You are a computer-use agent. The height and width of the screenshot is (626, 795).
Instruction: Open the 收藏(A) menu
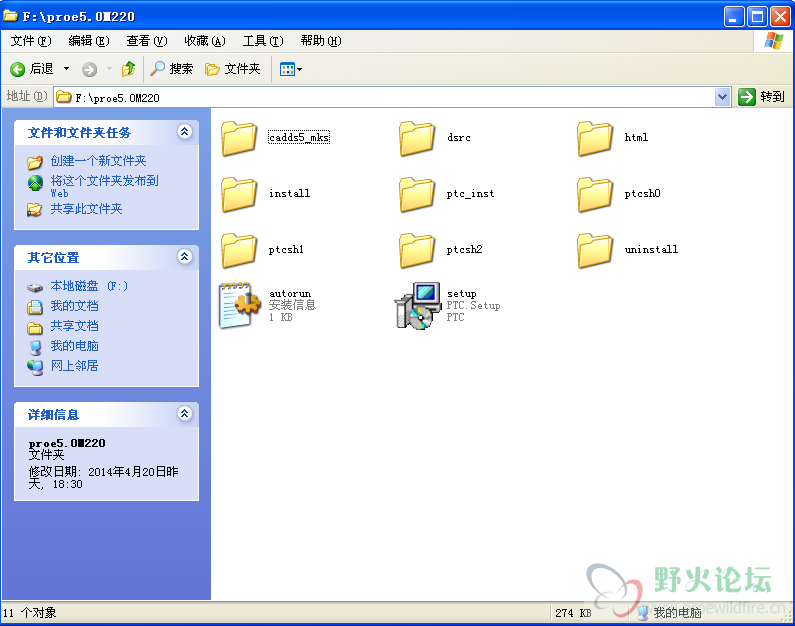(x=205, y=41)
